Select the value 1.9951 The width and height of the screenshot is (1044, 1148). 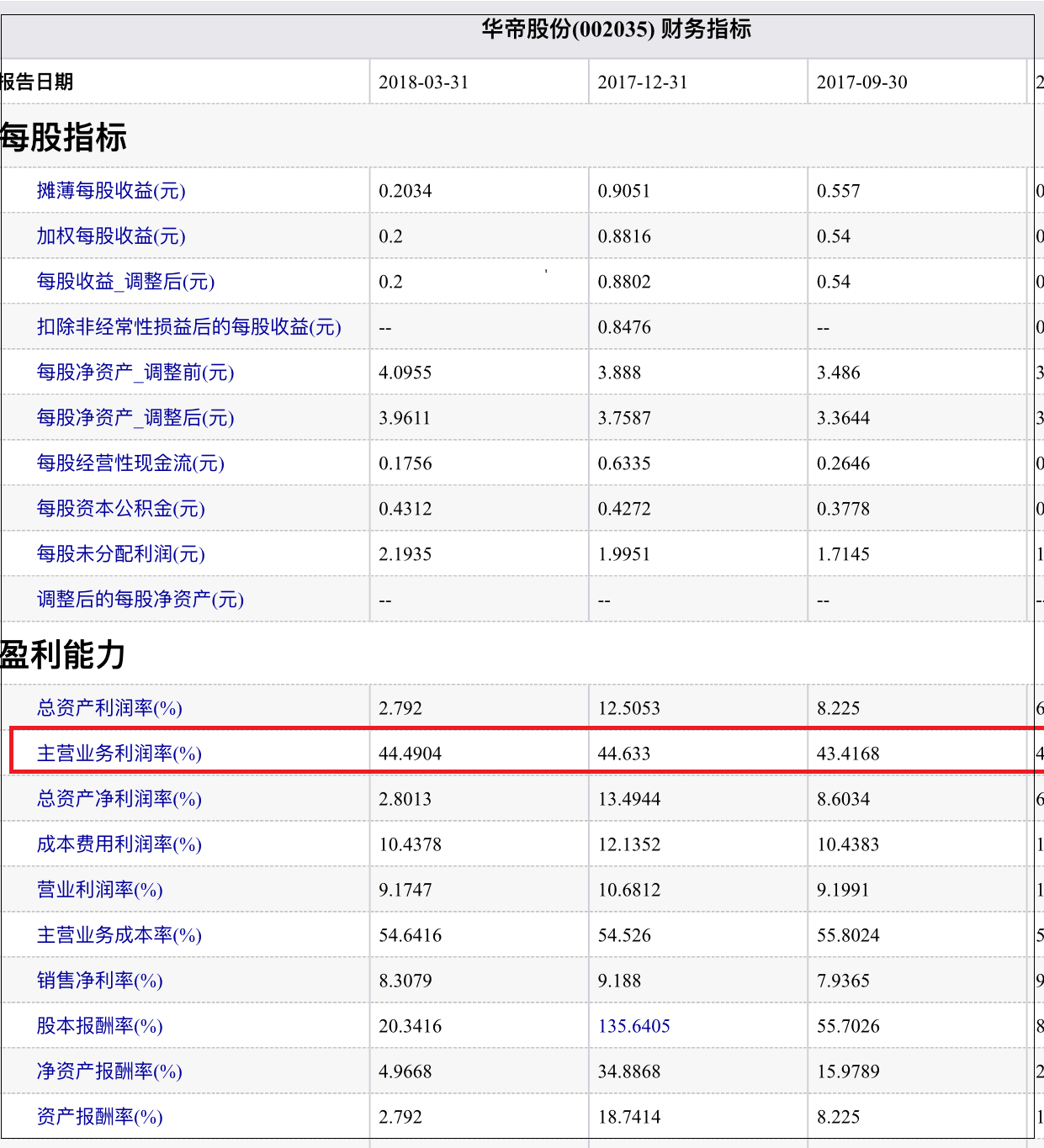(x=624, y=554)
